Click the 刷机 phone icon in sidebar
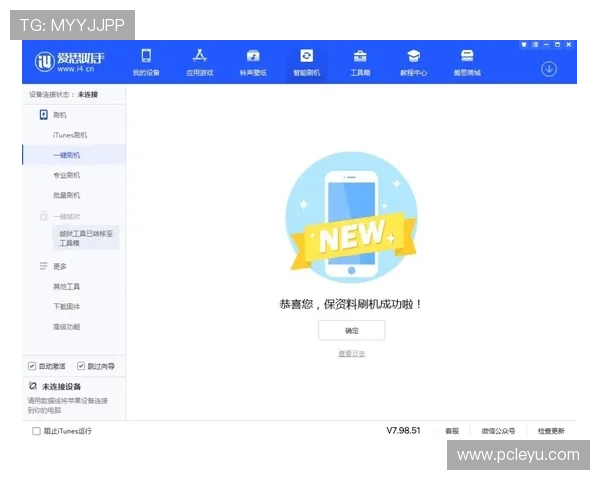This screenshot has height=480, width=600. pos(44,114)
